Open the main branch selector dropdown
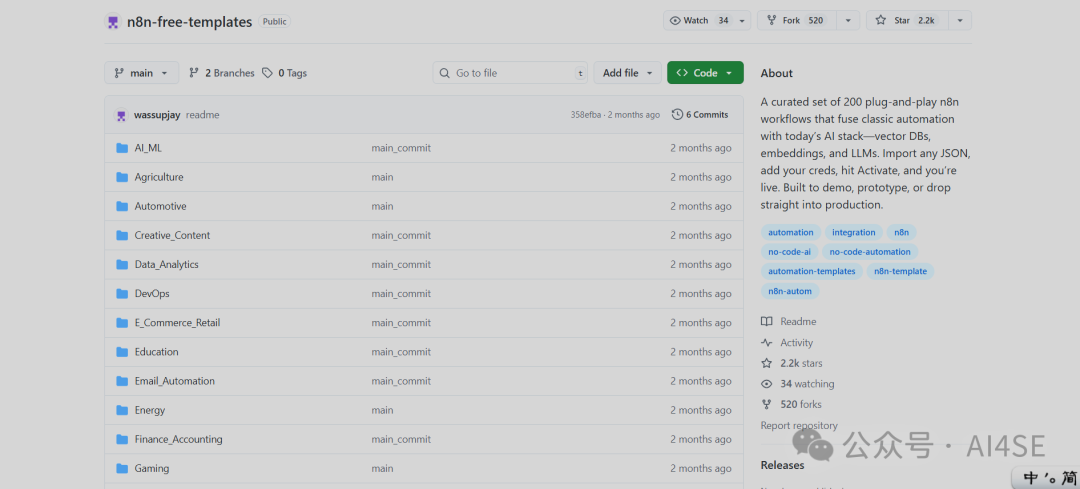This screenshot has width=1080, height=489. 142,73
